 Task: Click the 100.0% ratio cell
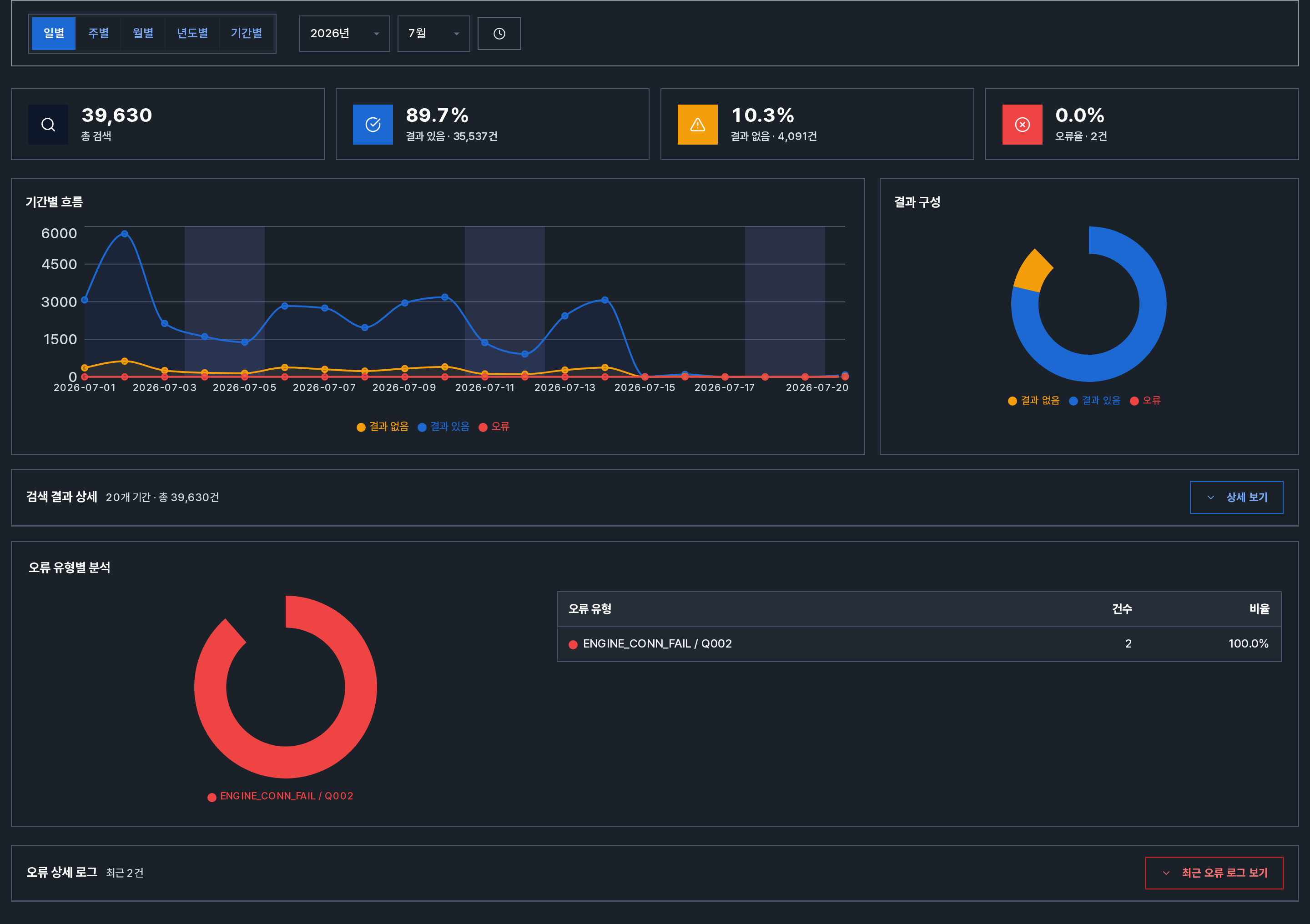1249,644
